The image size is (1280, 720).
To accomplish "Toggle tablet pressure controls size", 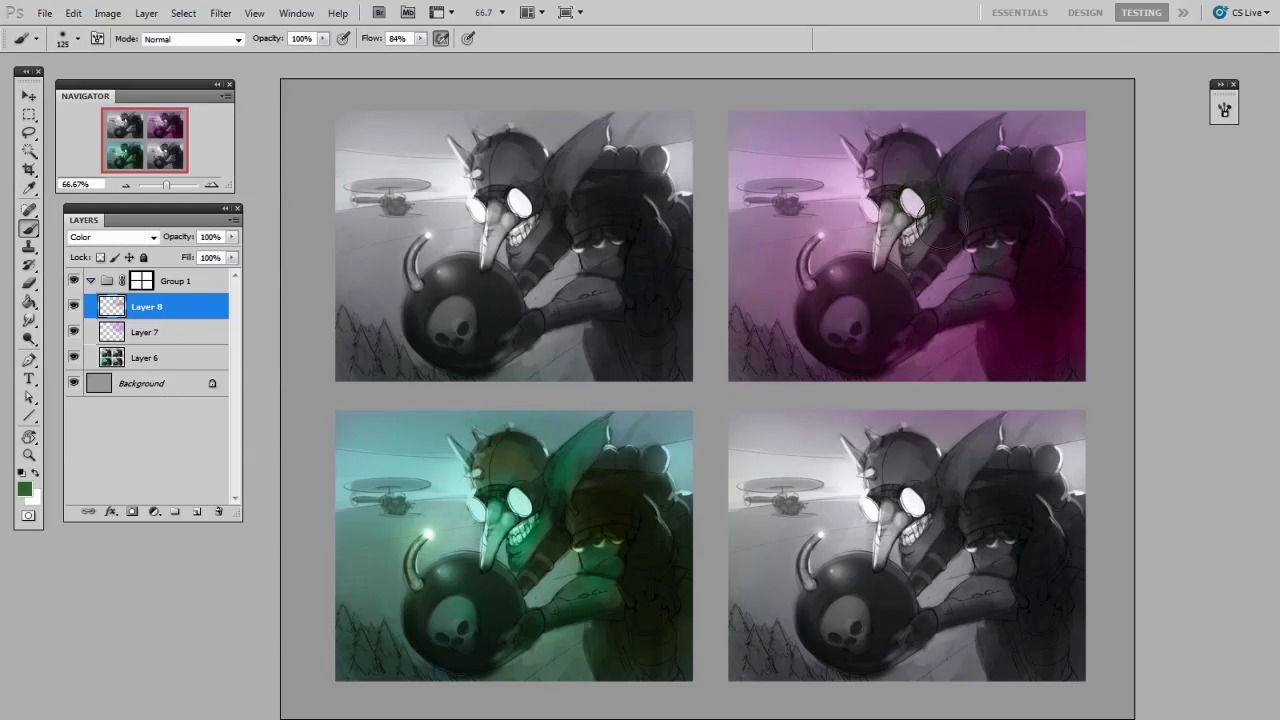I will click(468, 38).
